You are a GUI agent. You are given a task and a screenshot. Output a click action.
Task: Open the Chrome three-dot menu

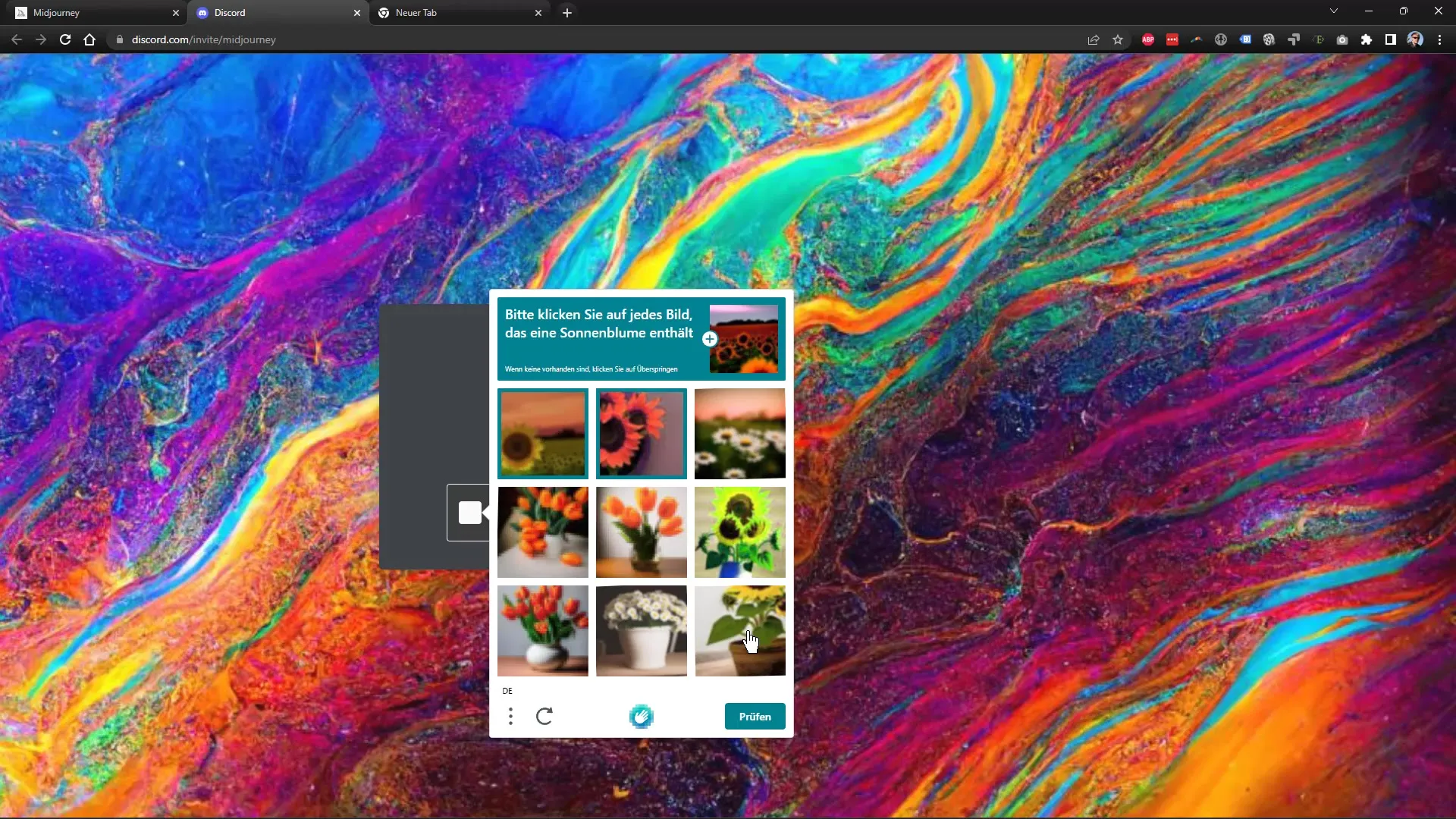coord(1439,39)
